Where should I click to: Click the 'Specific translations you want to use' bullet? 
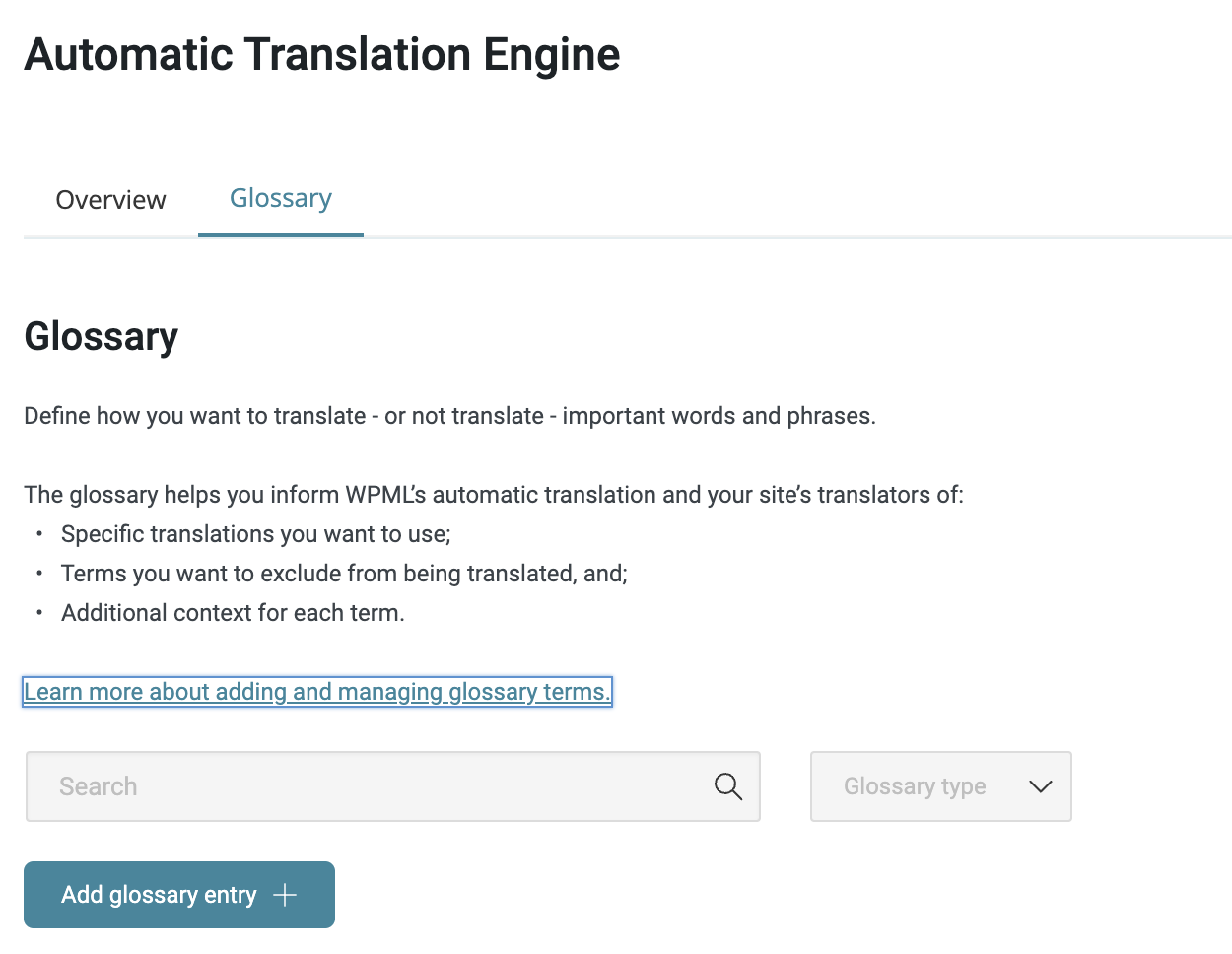(256, 534)
